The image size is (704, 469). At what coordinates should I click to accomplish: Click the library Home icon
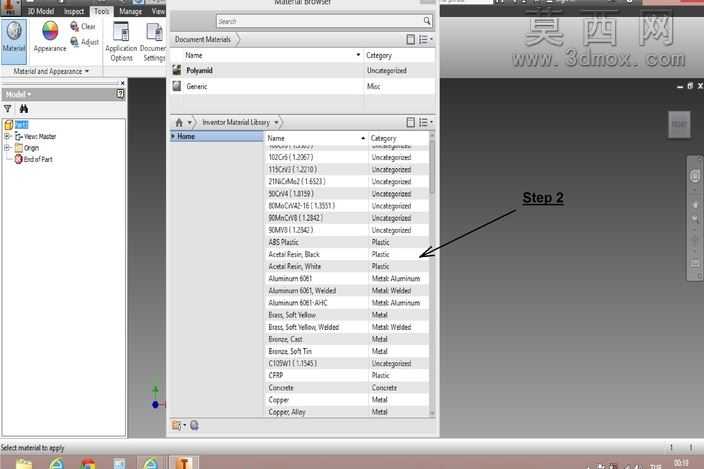pyautogui.click(x=179, y=122)
